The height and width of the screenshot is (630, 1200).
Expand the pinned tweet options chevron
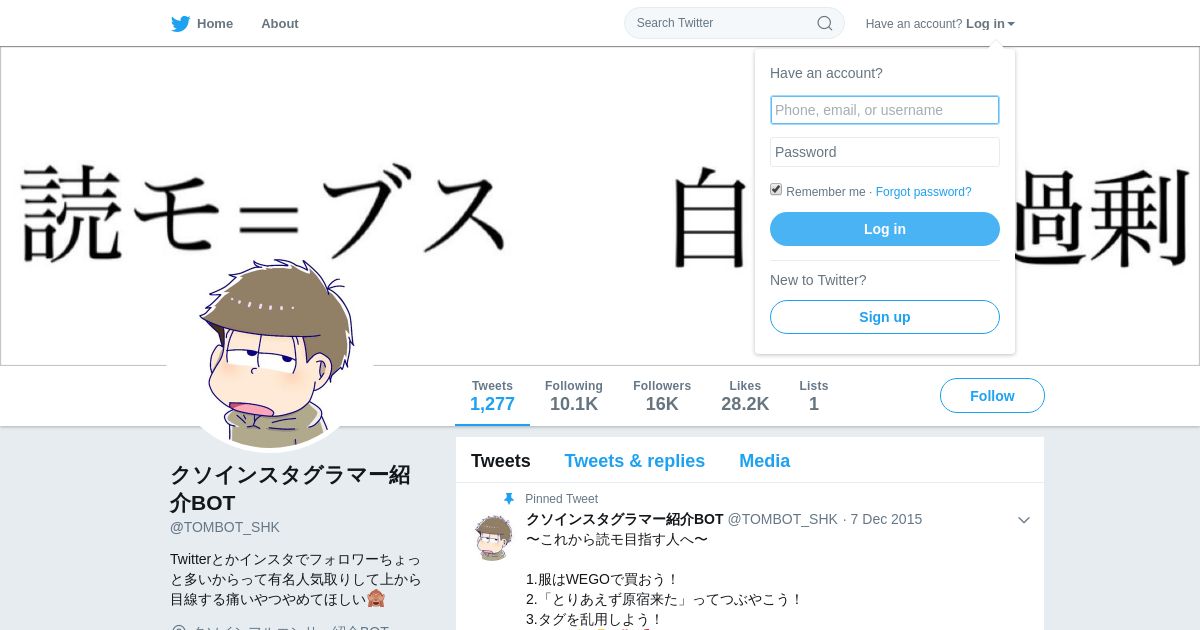(x=1024, y=520)
